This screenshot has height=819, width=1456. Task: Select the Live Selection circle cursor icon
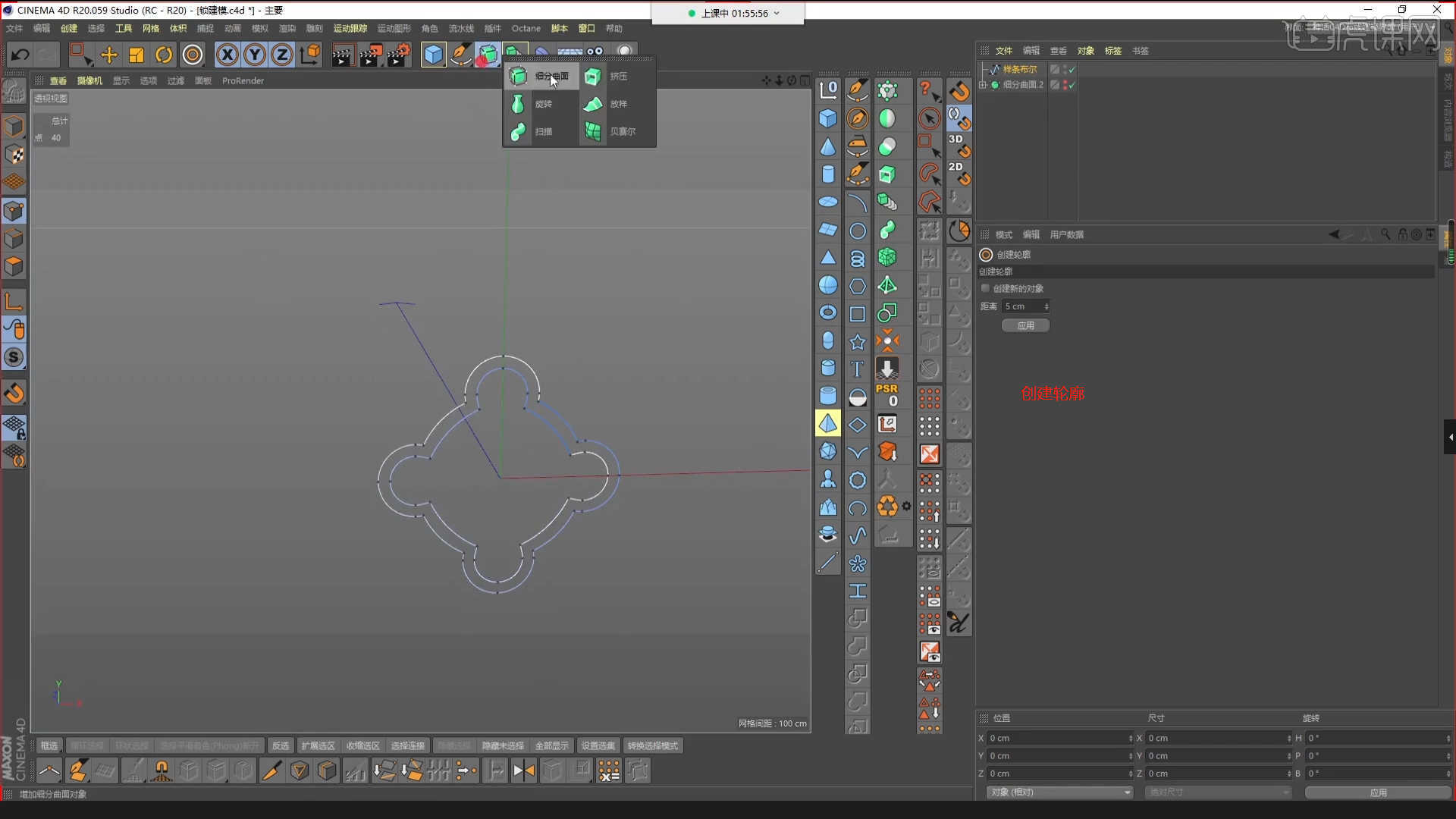pyautogui.click(x=930, y=118)
